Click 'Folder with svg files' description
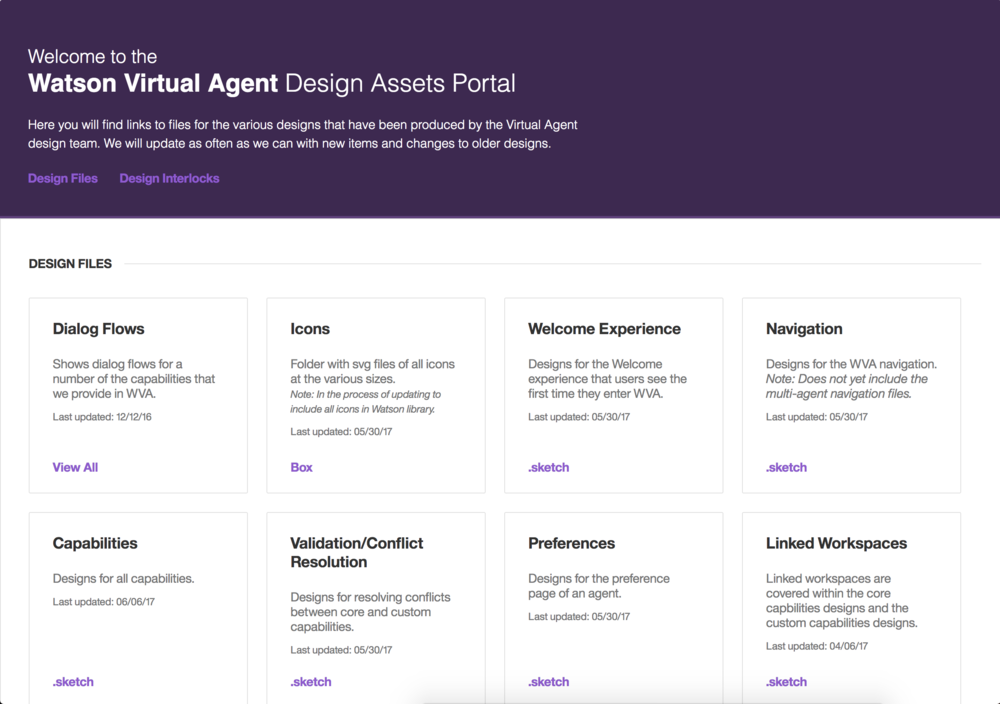The height and width of the screenshot is (704, 1000). (372, 371)
